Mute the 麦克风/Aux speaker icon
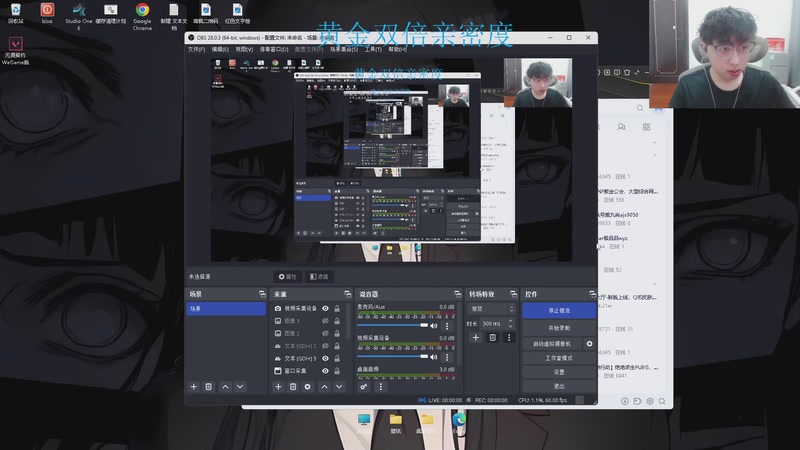This screenshot has width=800, height=450. pos(434,326)
